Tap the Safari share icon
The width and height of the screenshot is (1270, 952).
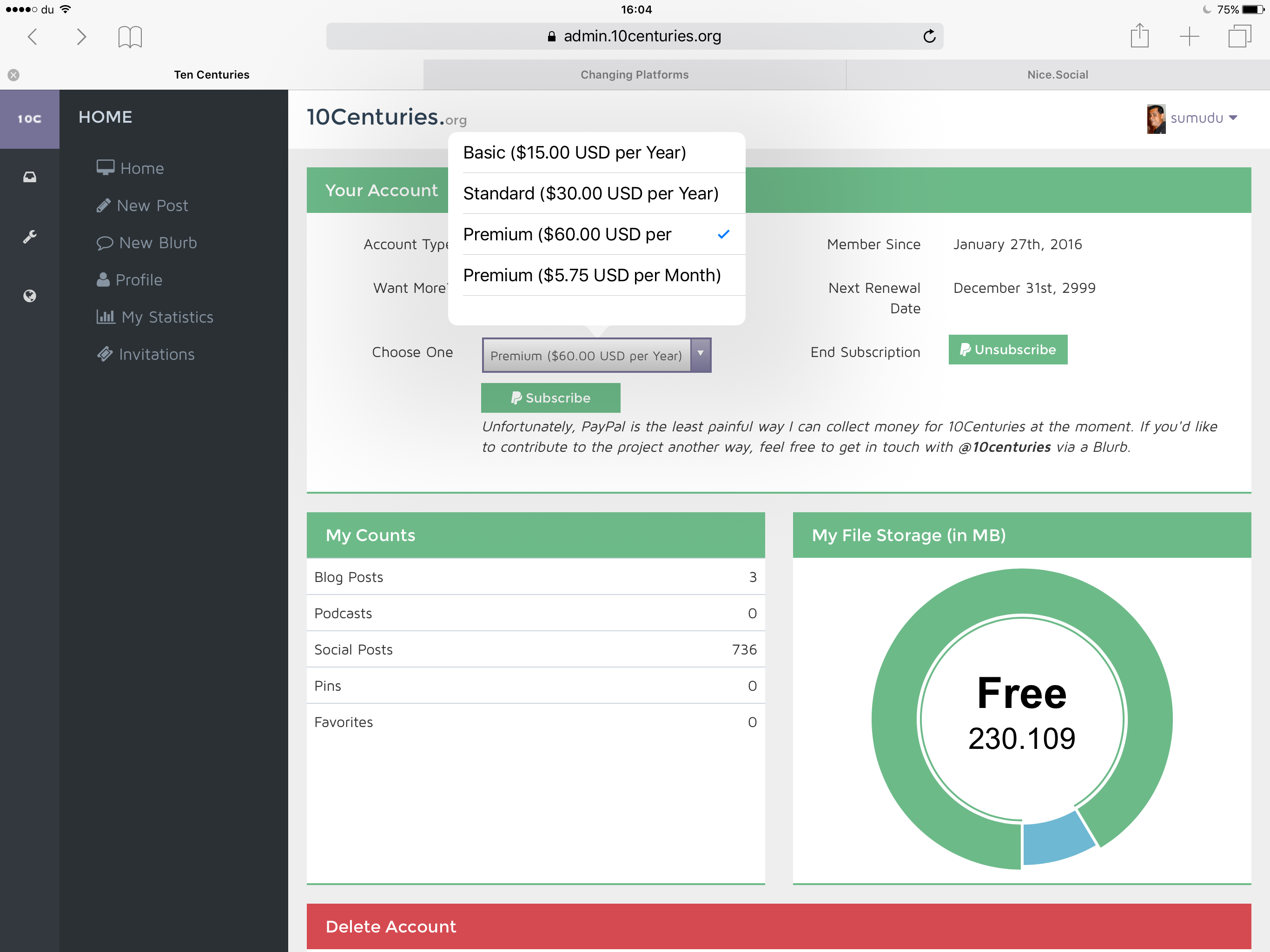1139,36
